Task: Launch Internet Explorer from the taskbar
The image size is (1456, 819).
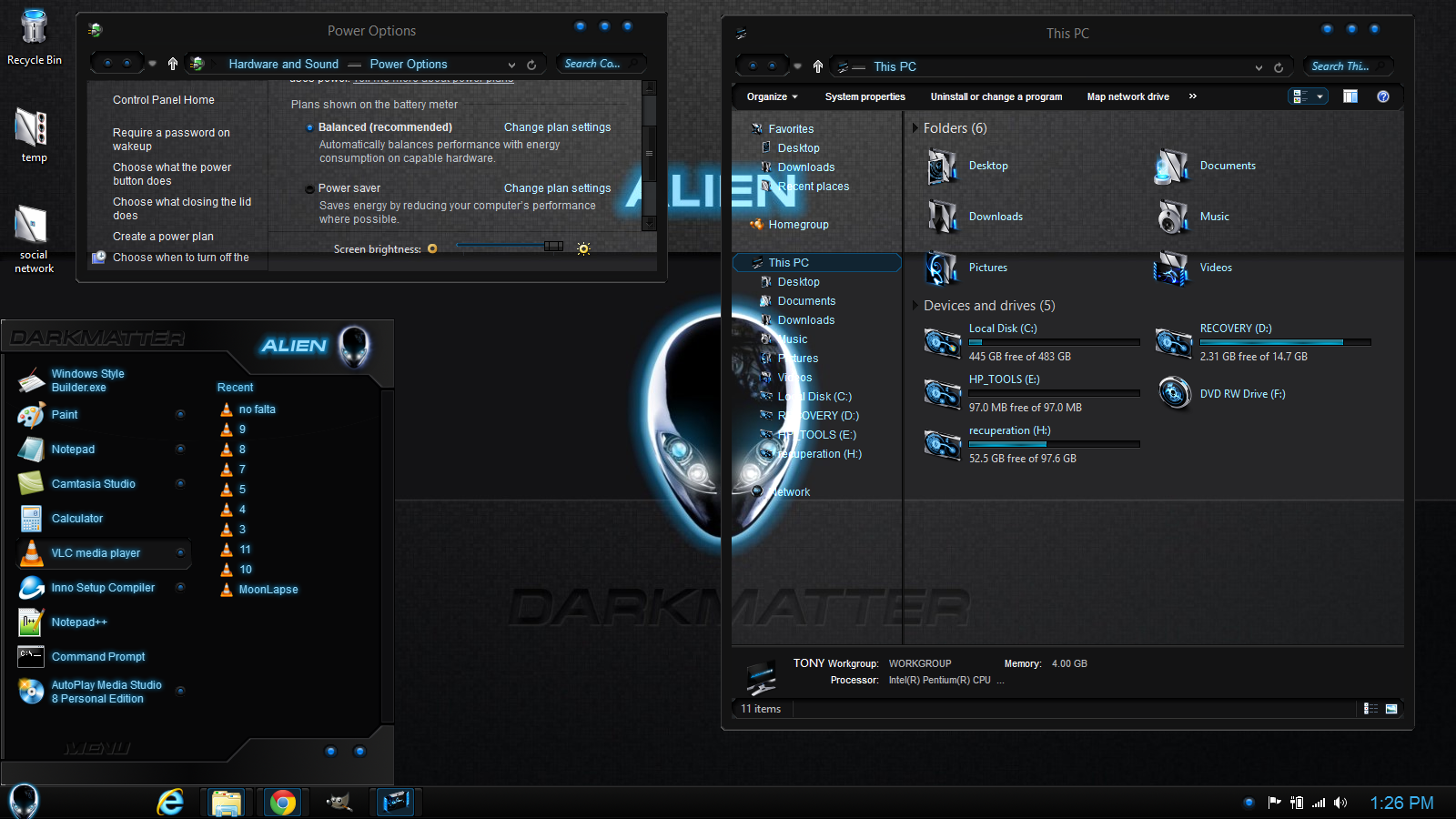Action: coord(170,802)
